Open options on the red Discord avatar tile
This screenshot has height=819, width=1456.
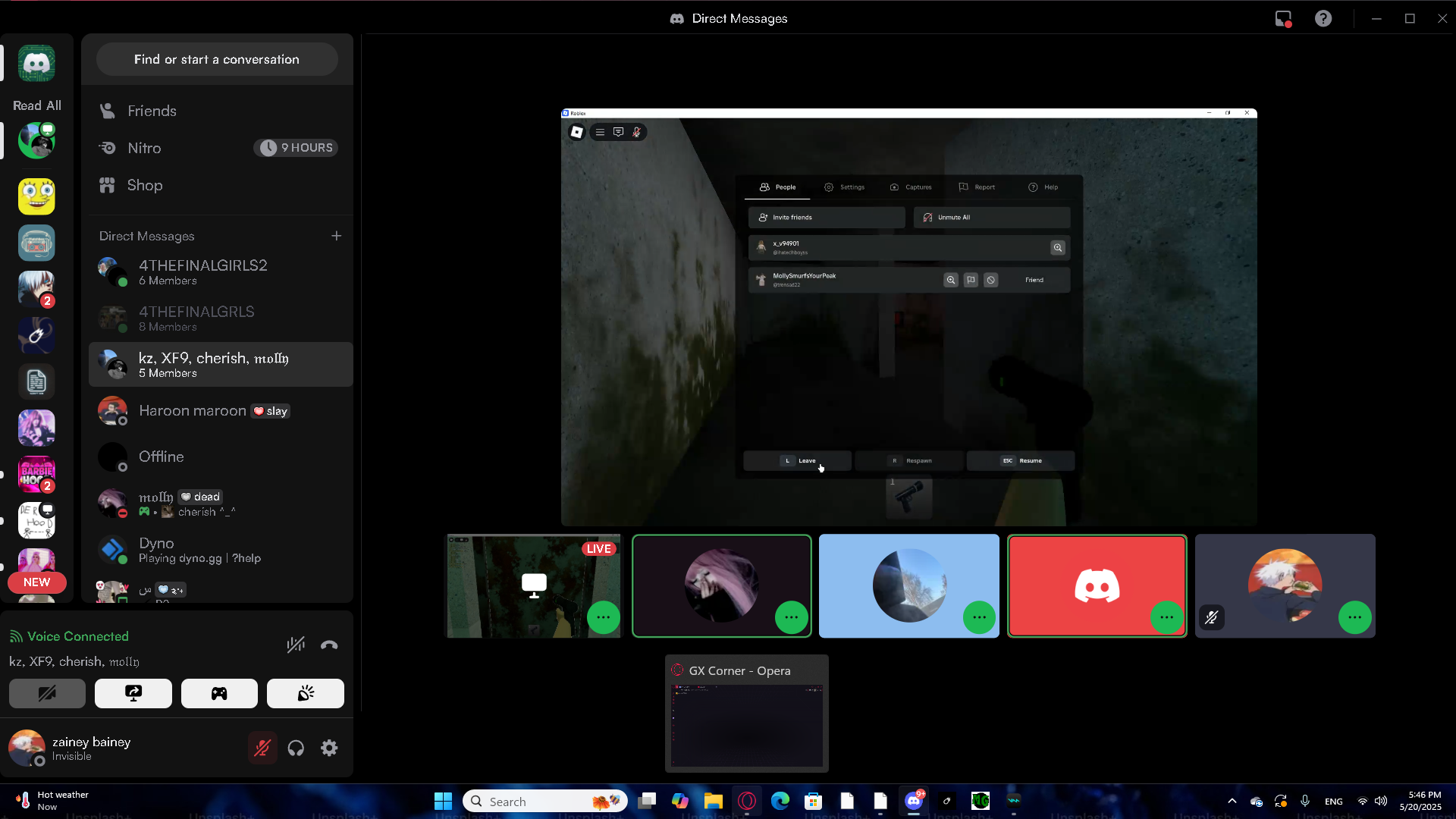pyautogui.click(x=1166, y=617)
